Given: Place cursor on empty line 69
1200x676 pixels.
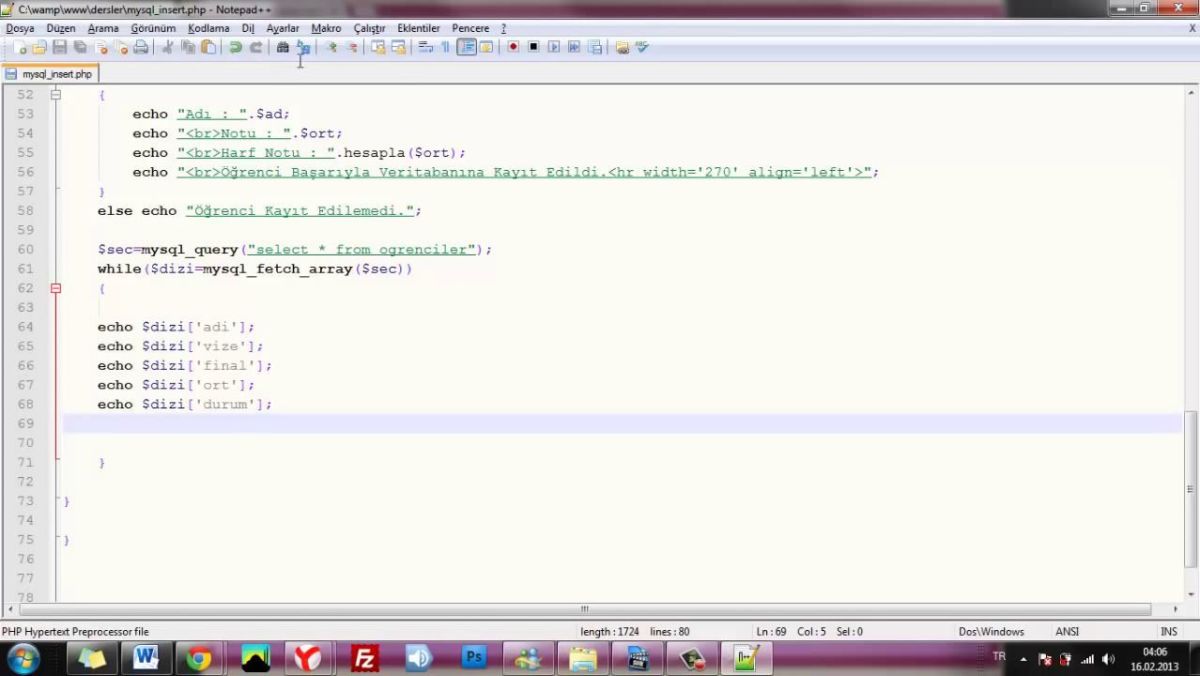Looking at the screenshot, I should [622, 424].
